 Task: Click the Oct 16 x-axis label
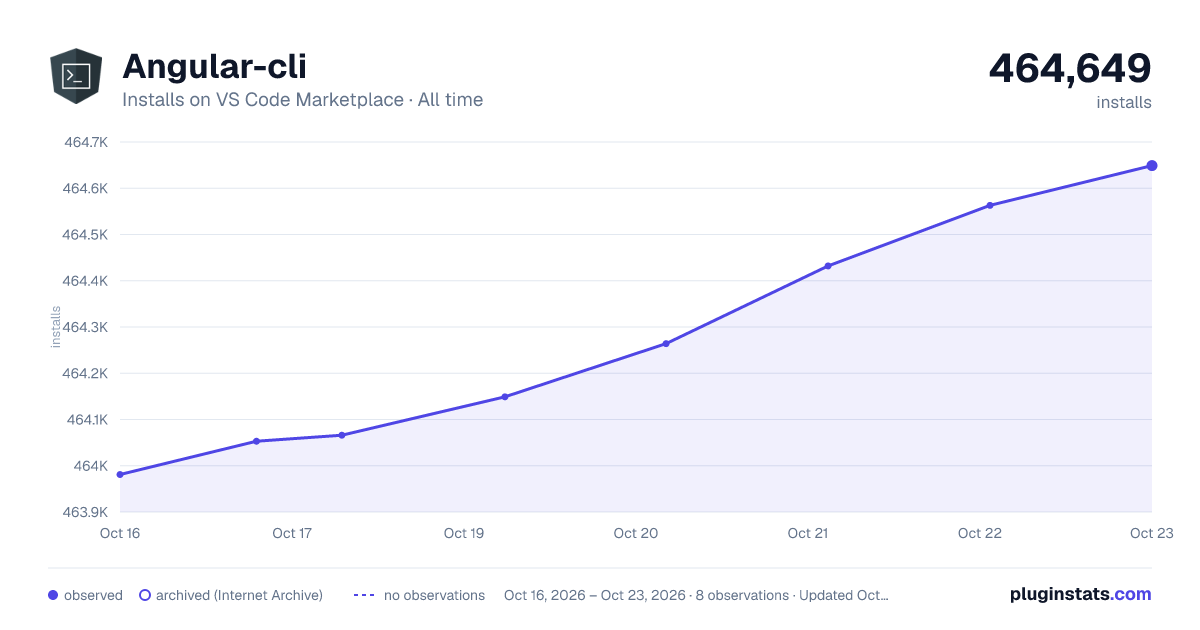tap(120, 533)
